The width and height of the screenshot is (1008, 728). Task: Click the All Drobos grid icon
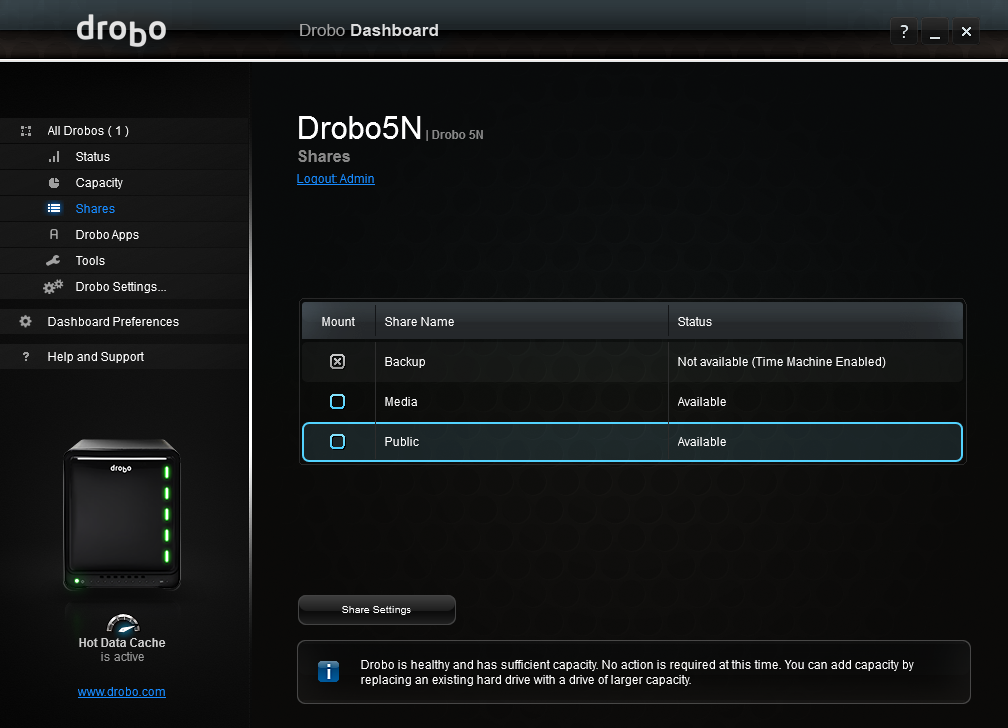(26, 131)
